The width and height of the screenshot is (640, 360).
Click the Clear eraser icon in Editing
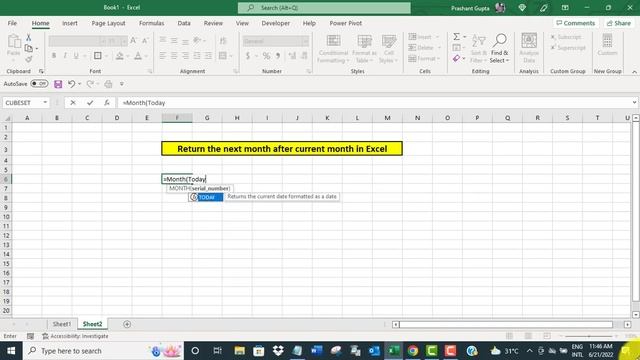456,59
